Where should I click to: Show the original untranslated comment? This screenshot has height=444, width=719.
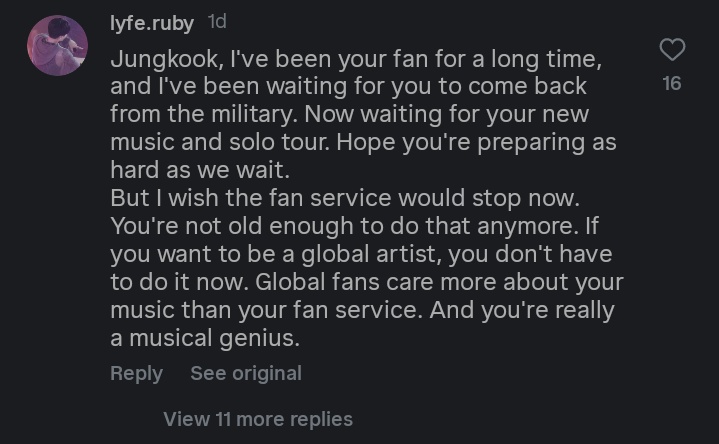tap(246, 373)
